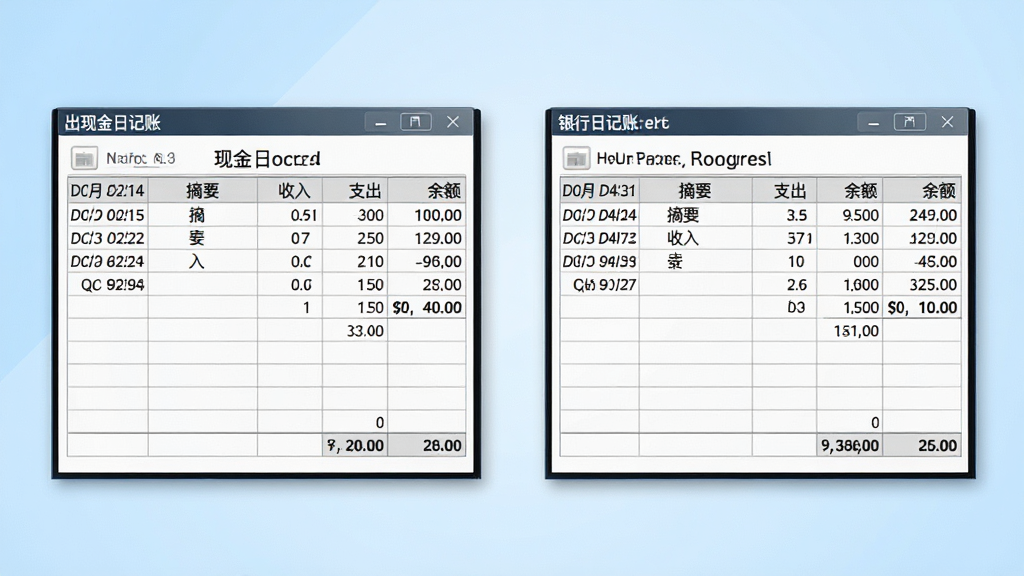Viewport: 1024px width, 576px height.
Task: Select the '210' expense cell
Action: click(355, 261)
